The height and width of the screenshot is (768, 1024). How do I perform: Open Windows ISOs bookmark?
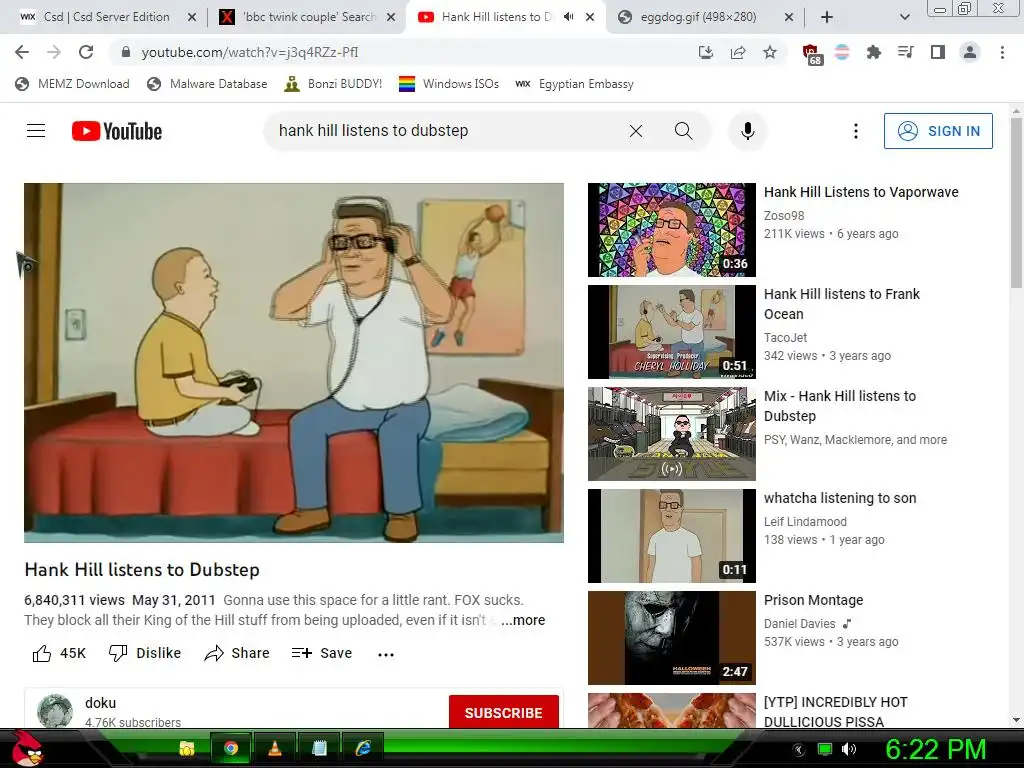point(449,84)
